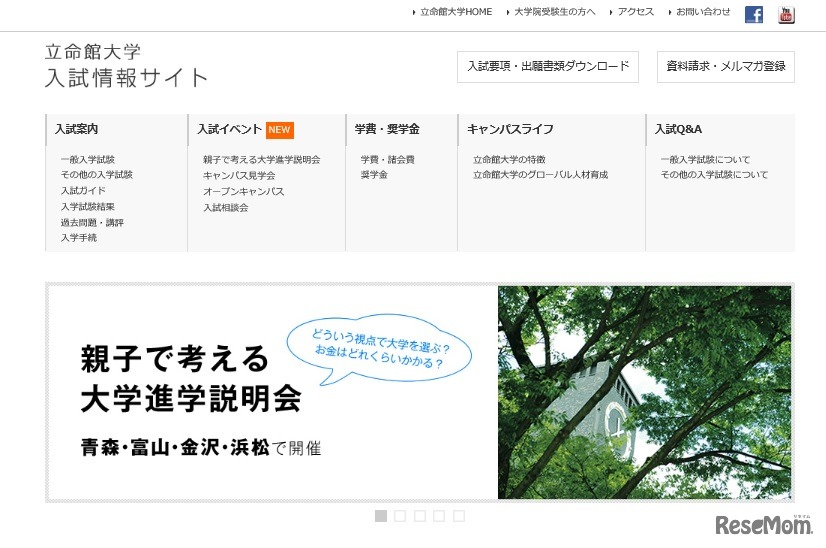Open the 学費・諸会費 link
826x548 pixels.
[x=388, y=159]
